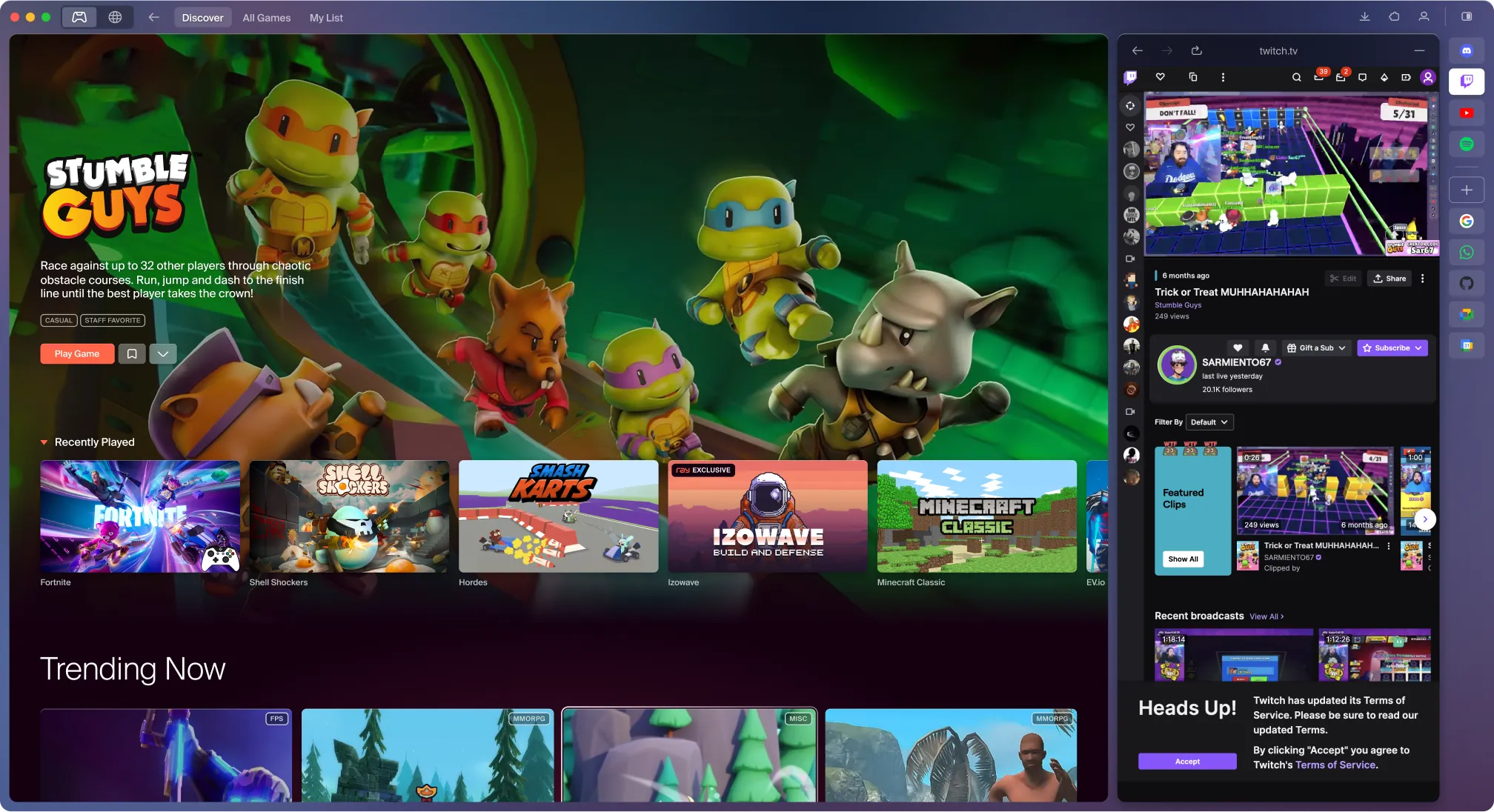Screen dimensions: 1494x812
Task: Open the My List tab
Action: pos(326,18)
